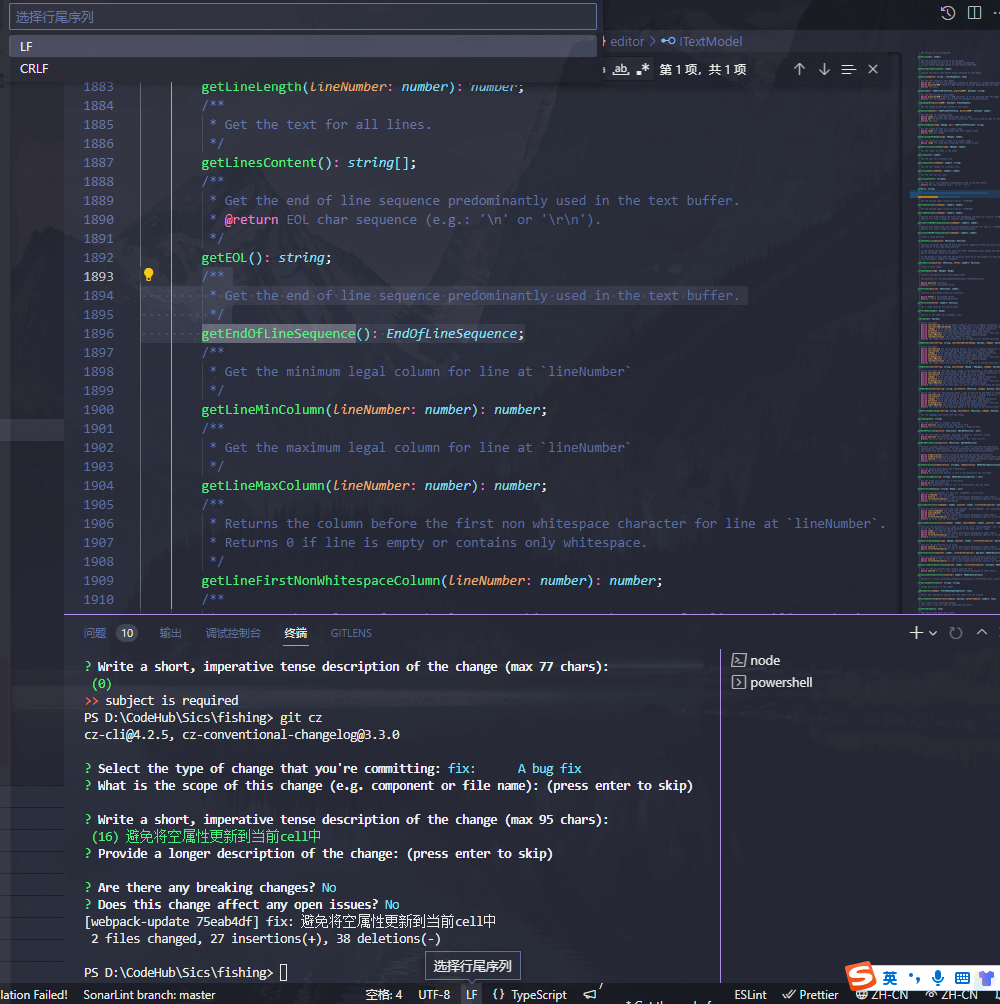The image size is (1000, 1004).
Task: Click ESLint status bar item
Action: pos(750,995)
